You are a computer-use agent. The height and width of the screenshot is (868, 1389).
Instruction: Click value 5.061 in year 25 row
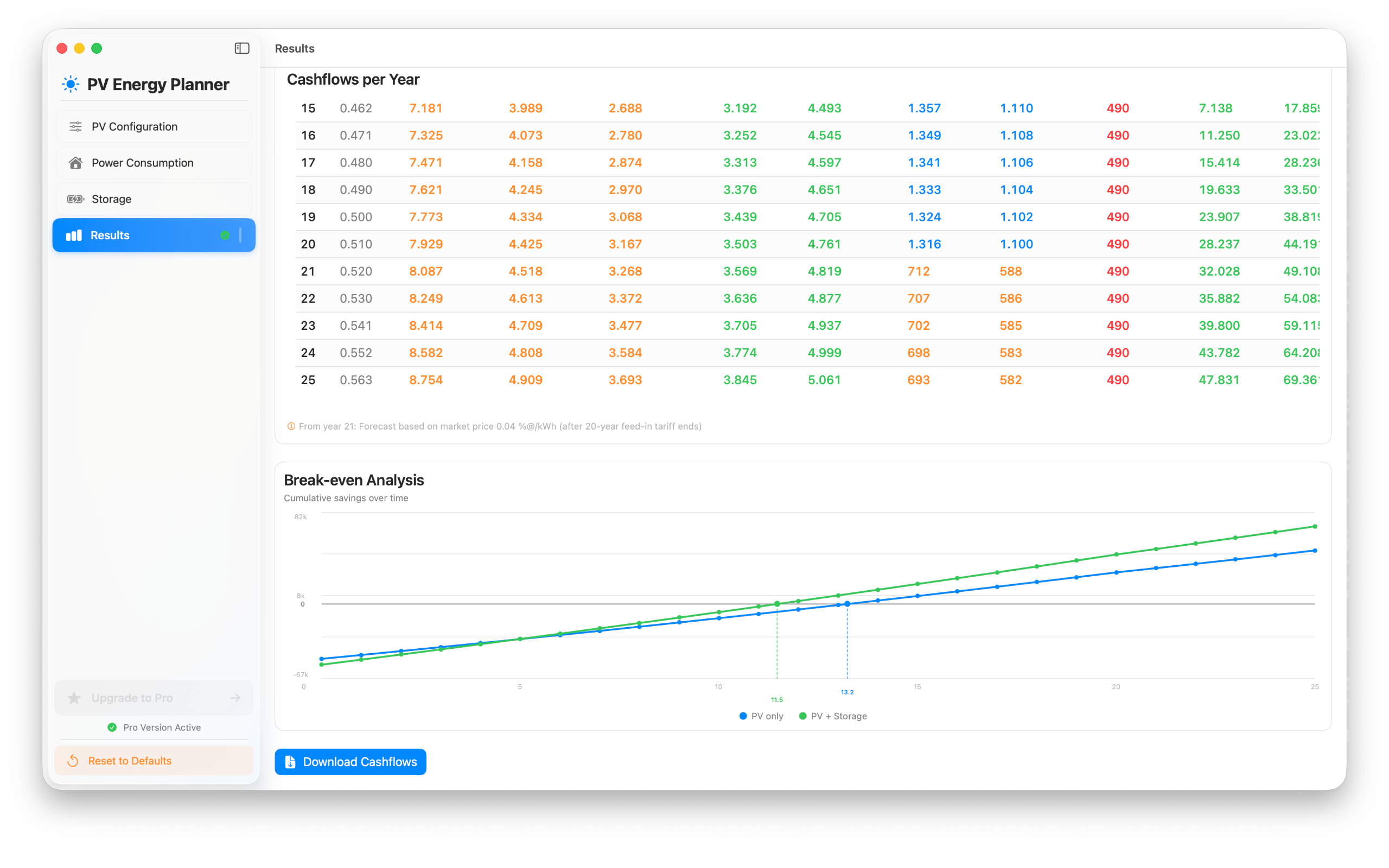point(825,380)
